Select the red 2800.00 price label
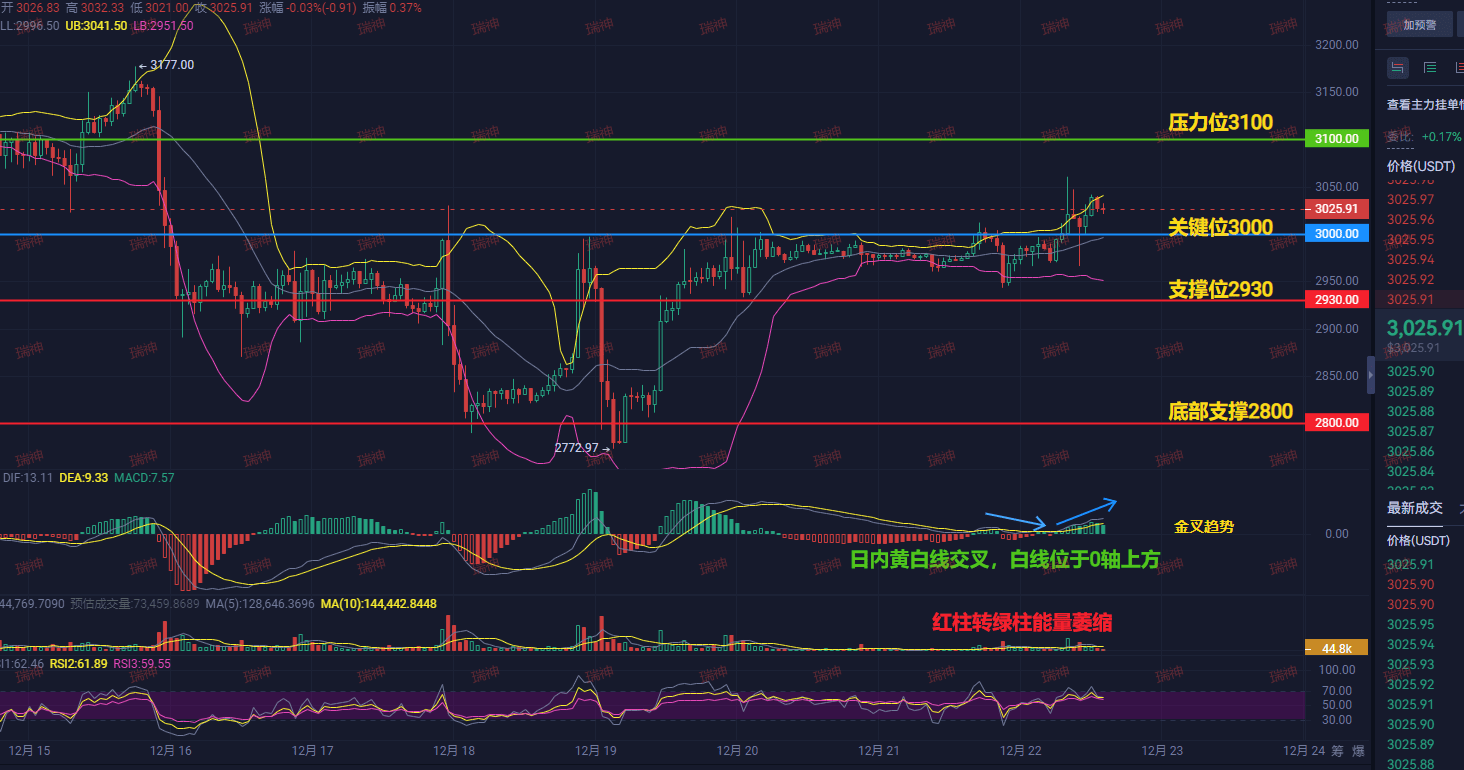1464x770 pixels. 1337,423
